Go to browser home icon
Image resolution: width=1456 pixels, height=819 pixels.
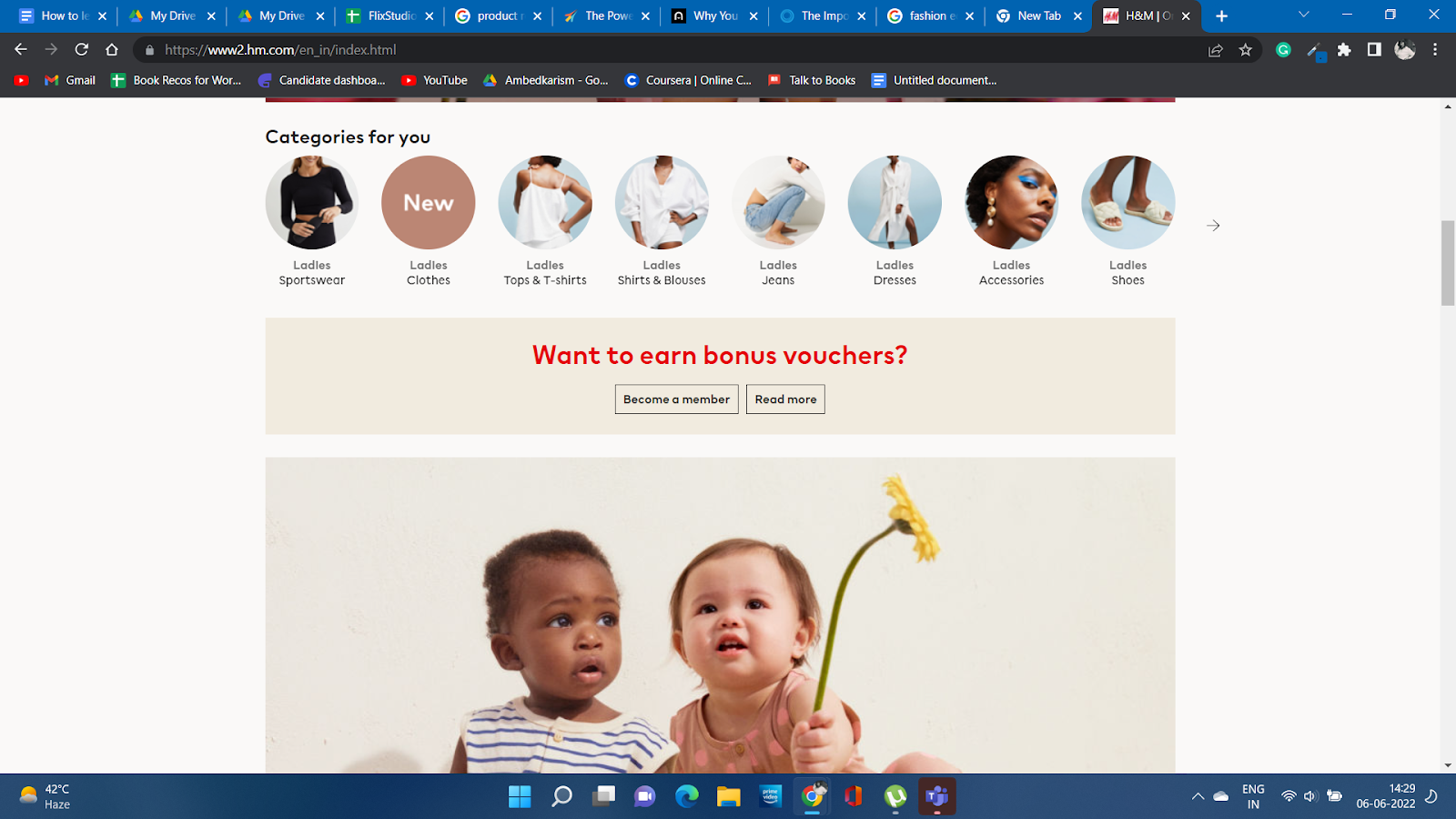click(112, 50)
